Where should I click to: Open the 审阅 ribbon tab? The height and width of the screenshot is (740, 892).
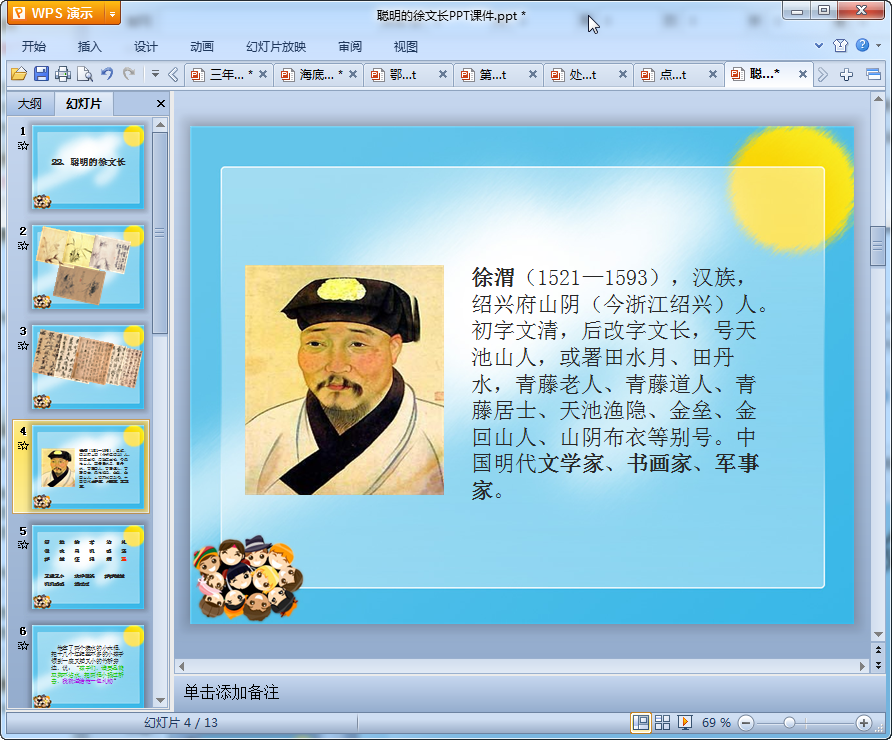350,47
